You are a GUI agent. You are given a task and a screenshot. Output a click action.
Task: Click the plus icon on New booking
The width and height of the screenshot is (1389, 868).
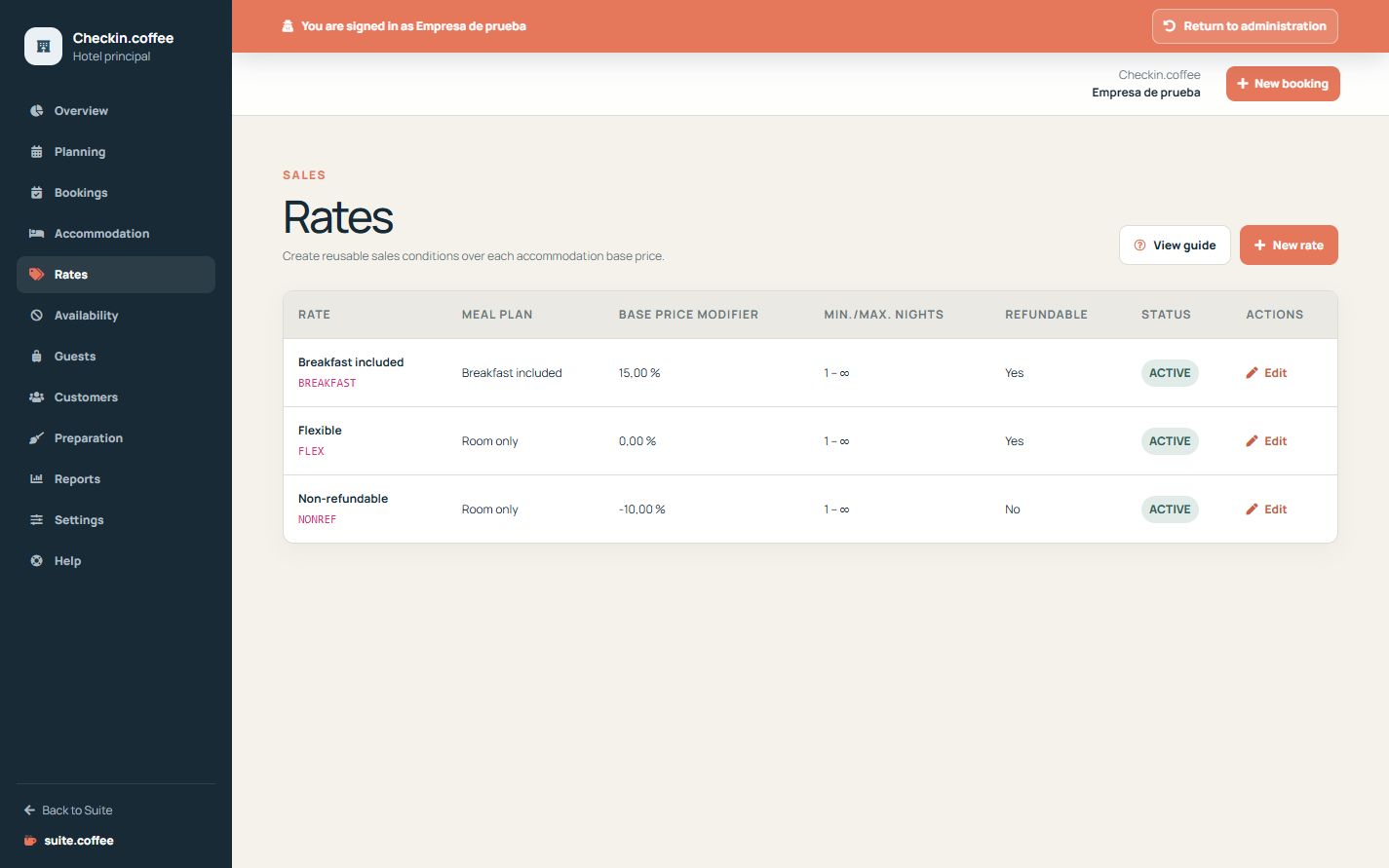coord(1243,84)
